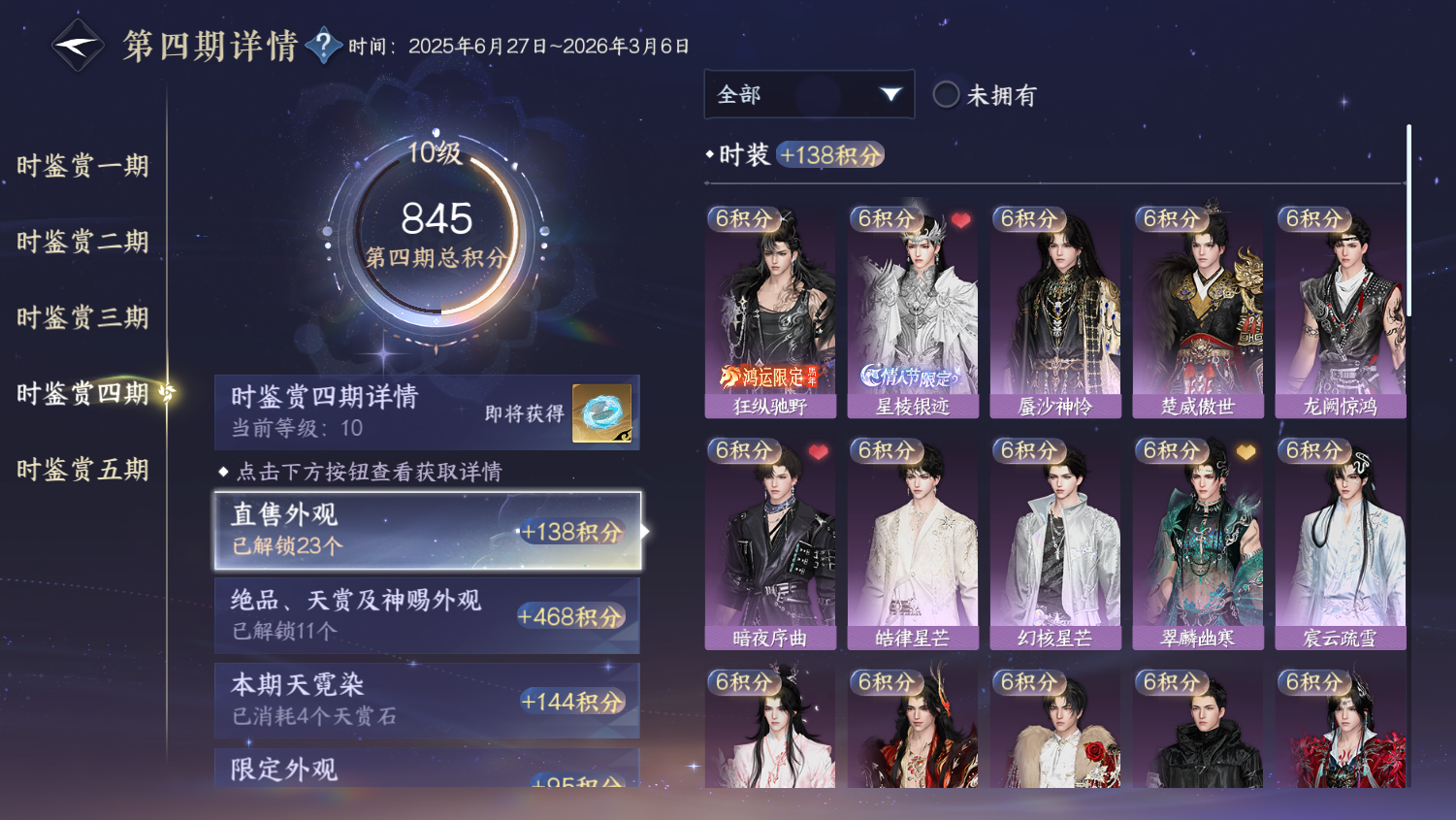The width and height of the screenshot is (1456, 820).
Task: Click the outfit list scrollbar
Action: click(1408, 220)
